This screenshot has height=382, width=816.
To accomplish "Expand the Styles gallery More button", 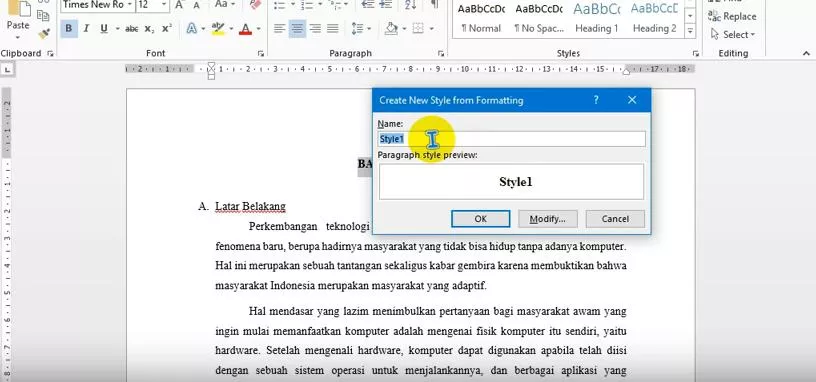I will 690,31.
